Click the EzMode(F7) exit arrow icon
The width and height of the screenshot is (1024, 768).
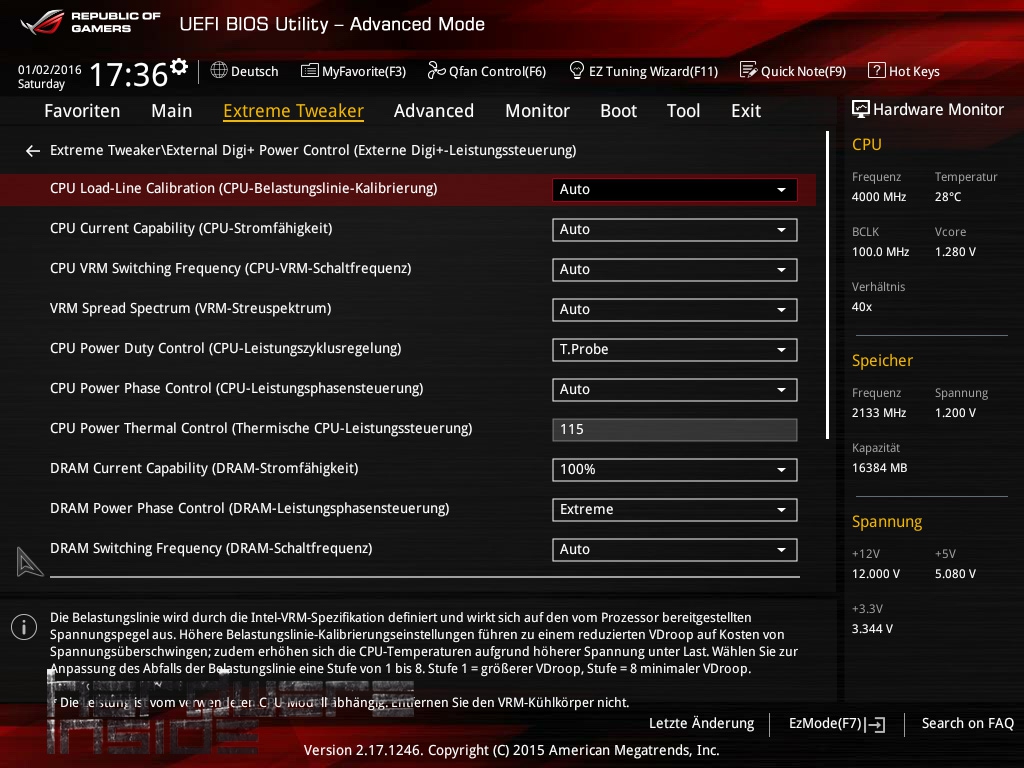point(875,724)
